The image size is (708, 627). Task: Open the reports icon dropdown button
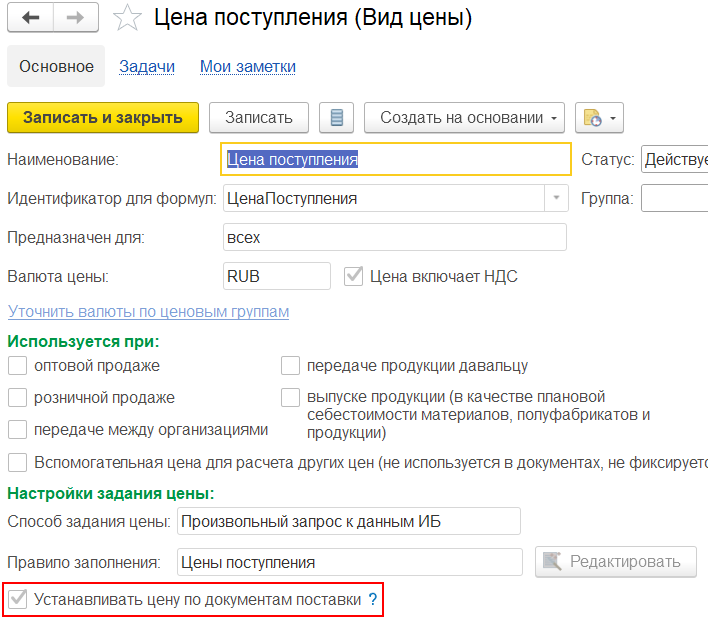[599, 118]
